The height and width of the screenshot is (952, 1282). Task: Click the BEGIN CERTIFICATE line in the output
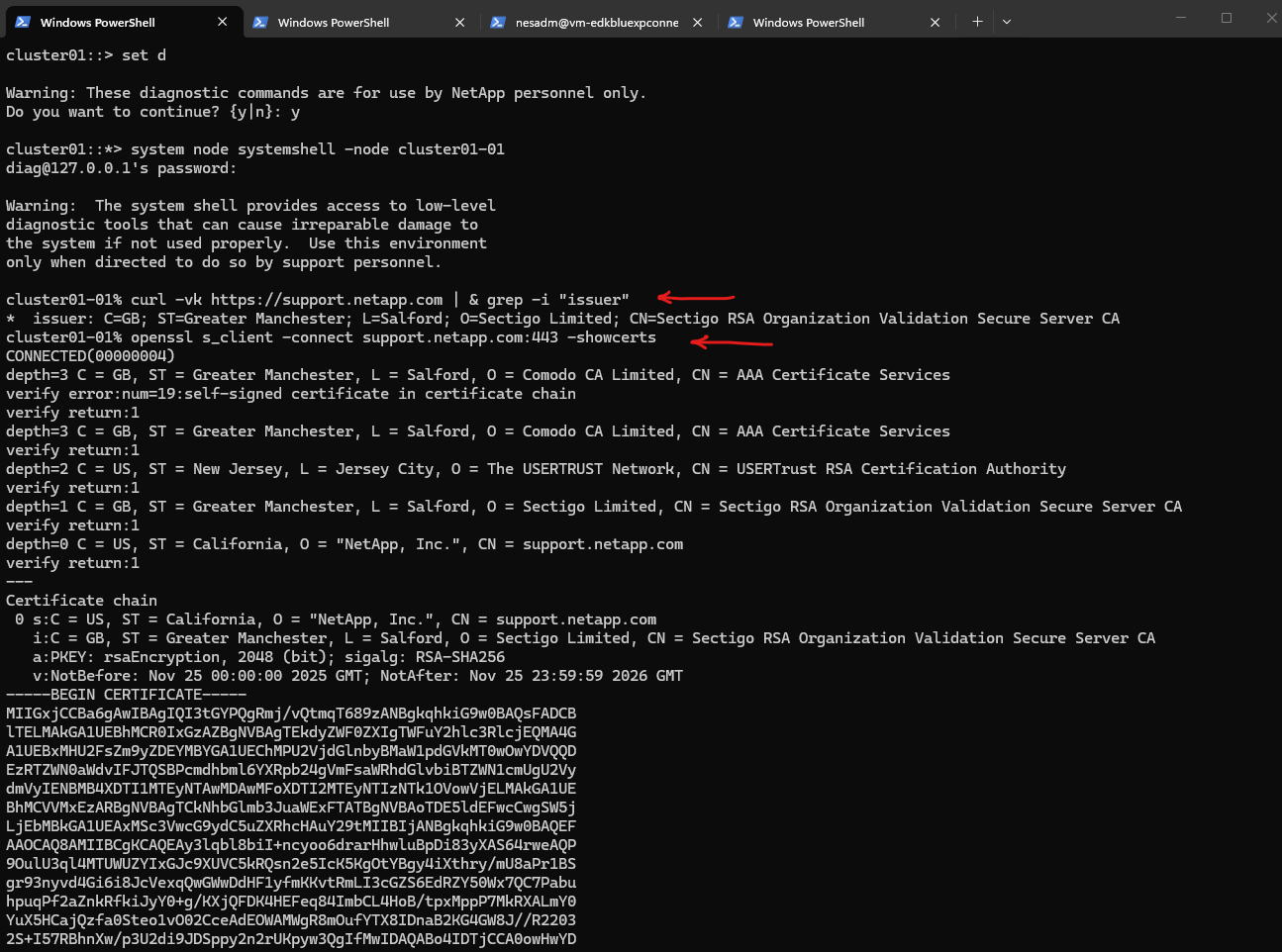click(x=127, y=695)
